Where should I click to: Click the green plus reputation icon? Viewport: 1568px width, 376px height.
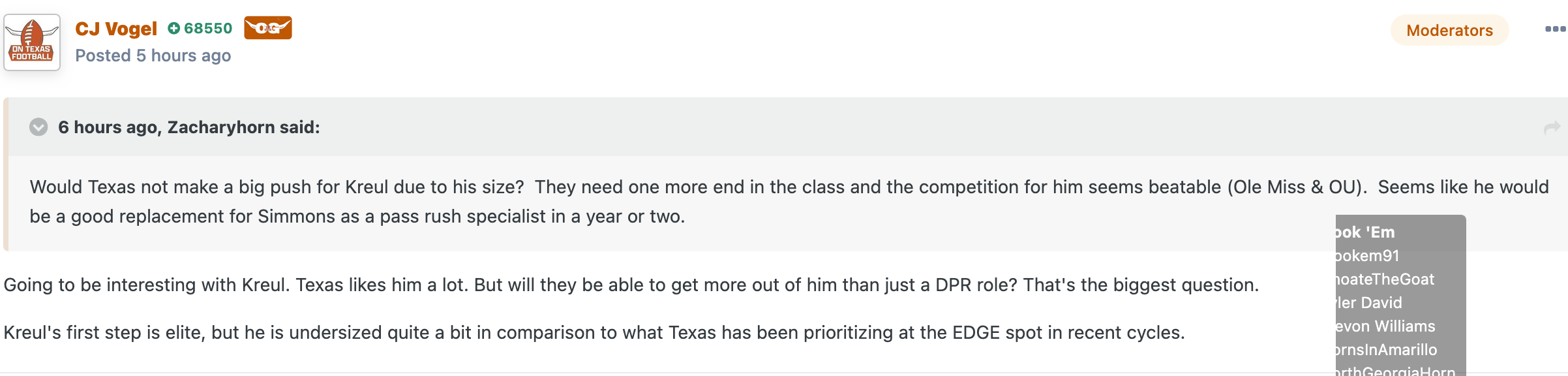pyautogui.click(x=173, y=28)
